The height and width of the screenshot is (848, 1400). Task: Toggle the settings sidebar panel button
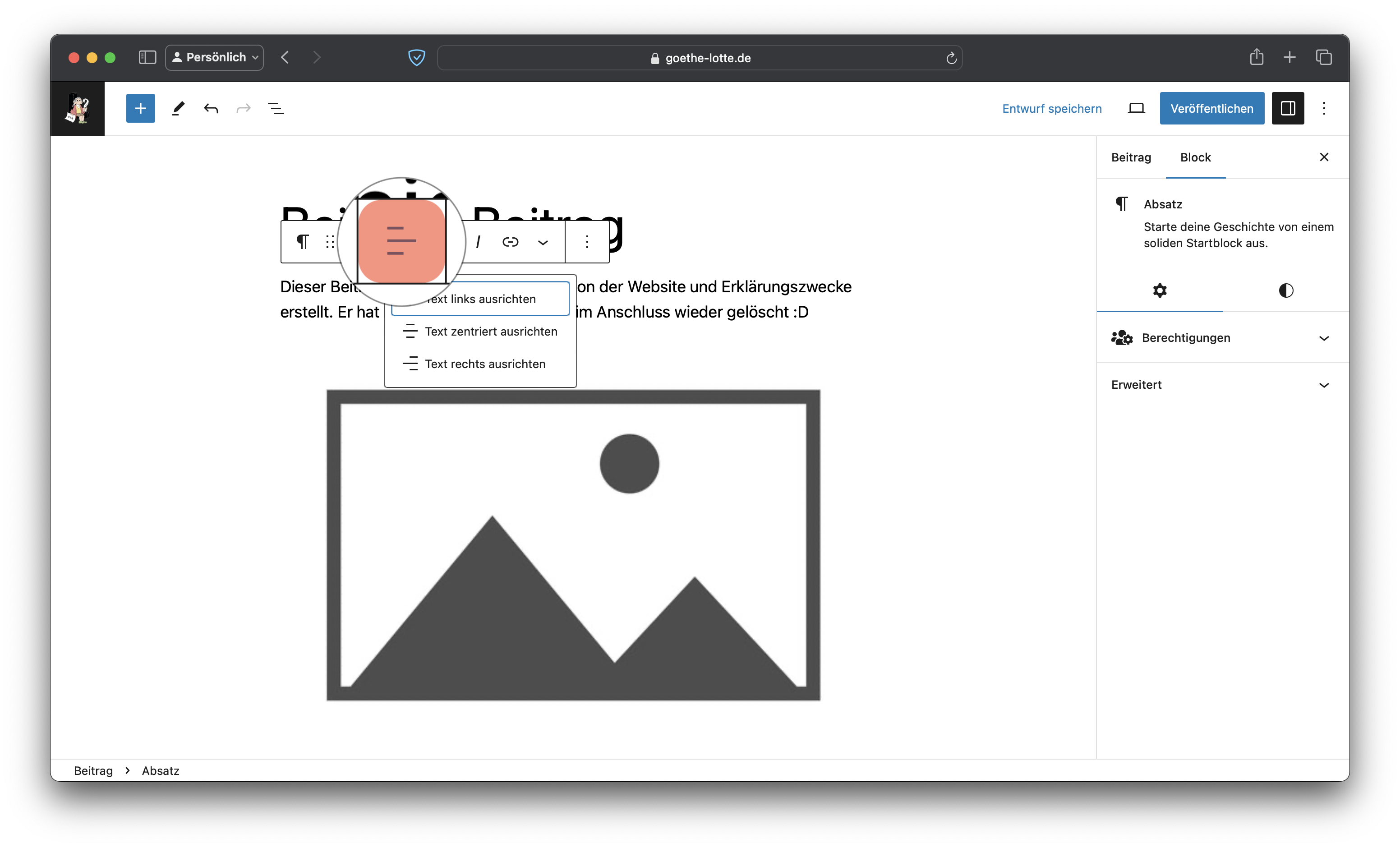coord(1288,108)
